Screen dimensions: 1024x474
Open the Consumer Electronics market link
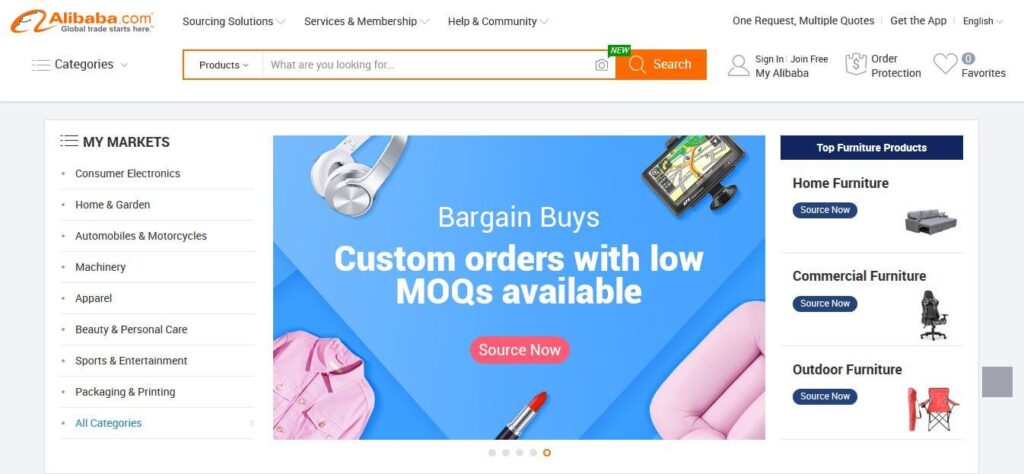pyautogui.click(x=127, y=174)
